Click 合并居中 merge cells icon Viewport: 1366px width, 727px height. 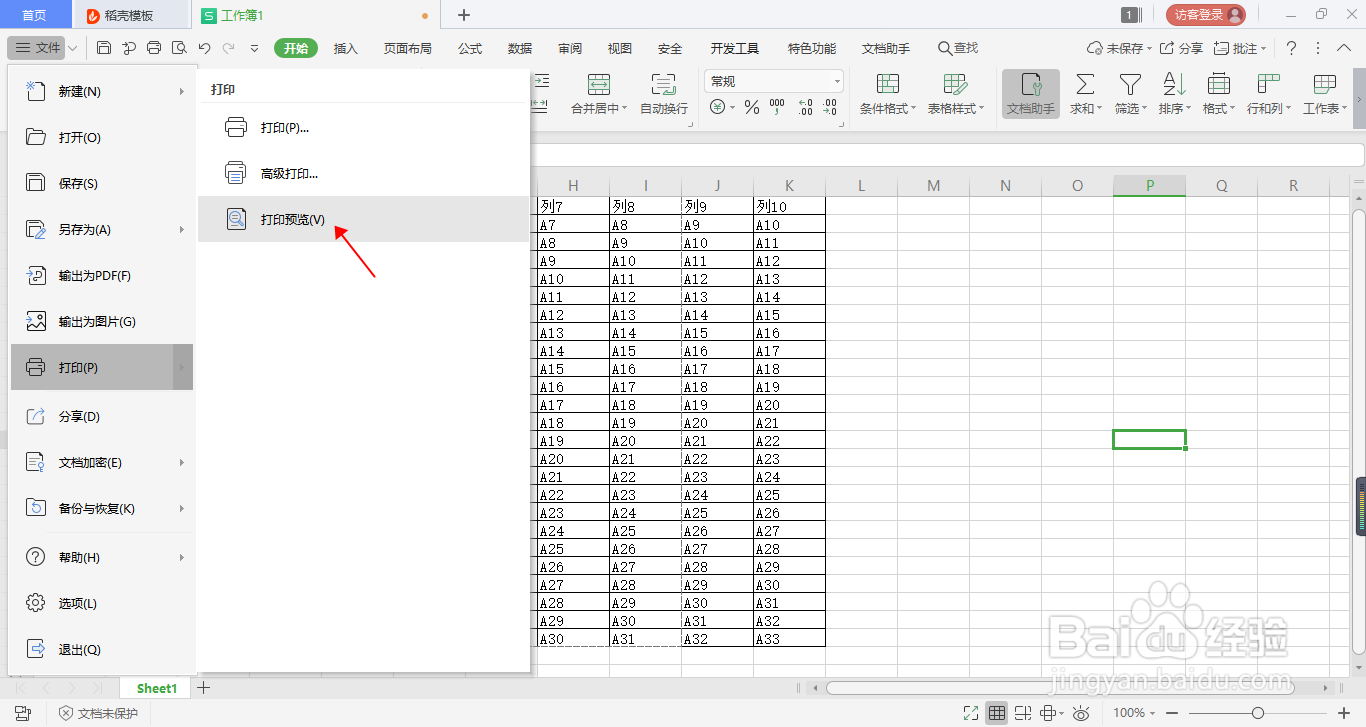pyautogui.click(x=598, y=84)
